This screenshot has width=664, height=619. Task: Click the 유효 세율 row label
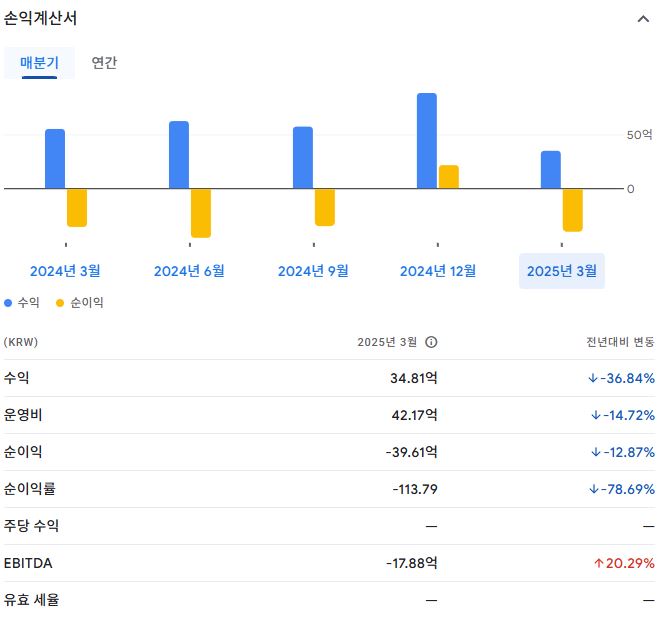pyautogui.click(x=31, y=600)
